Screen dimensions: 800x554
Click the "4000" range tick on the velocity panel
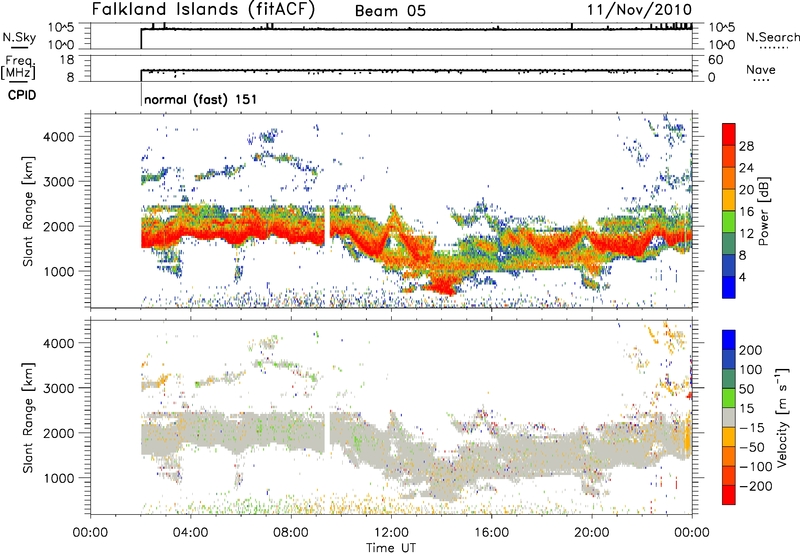click(x=58, y=343)
